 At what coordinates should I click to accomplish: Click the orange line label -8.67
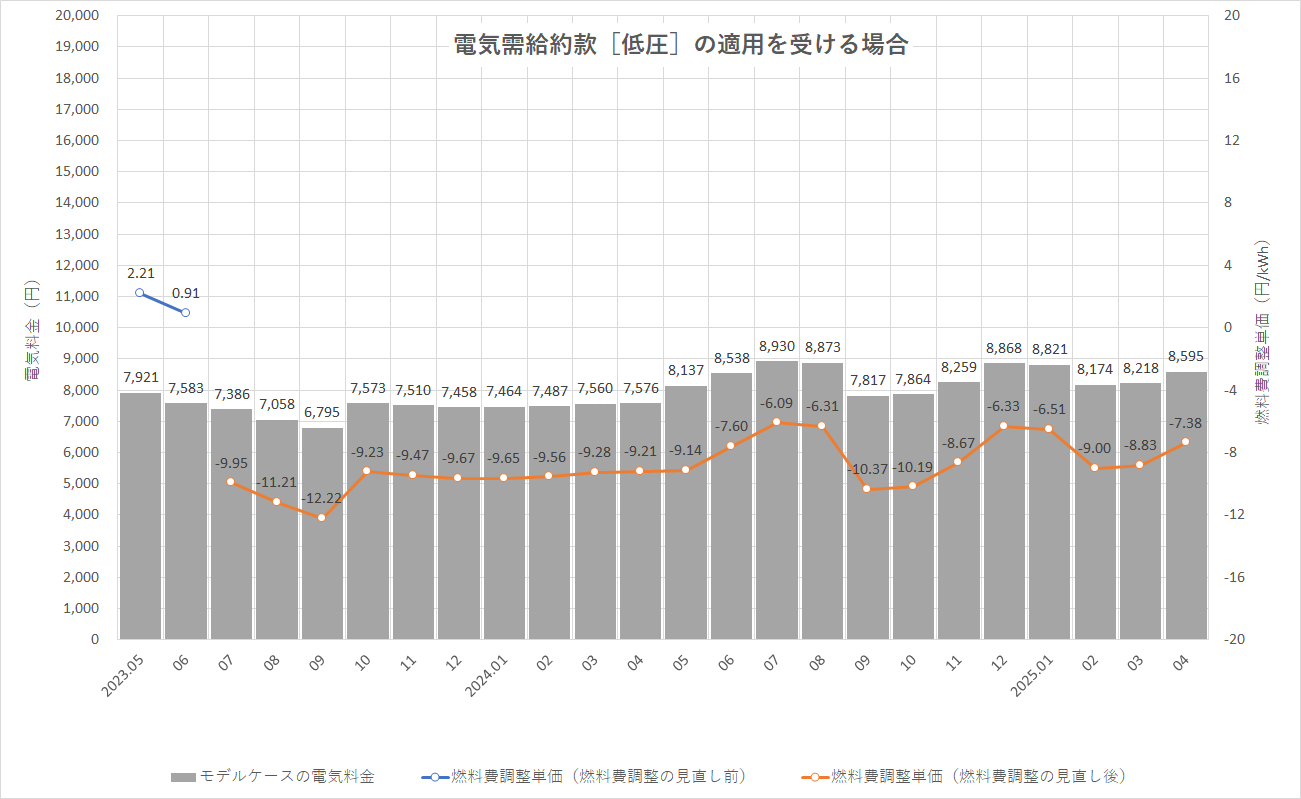pyautogui.click(x=959, y=442)
